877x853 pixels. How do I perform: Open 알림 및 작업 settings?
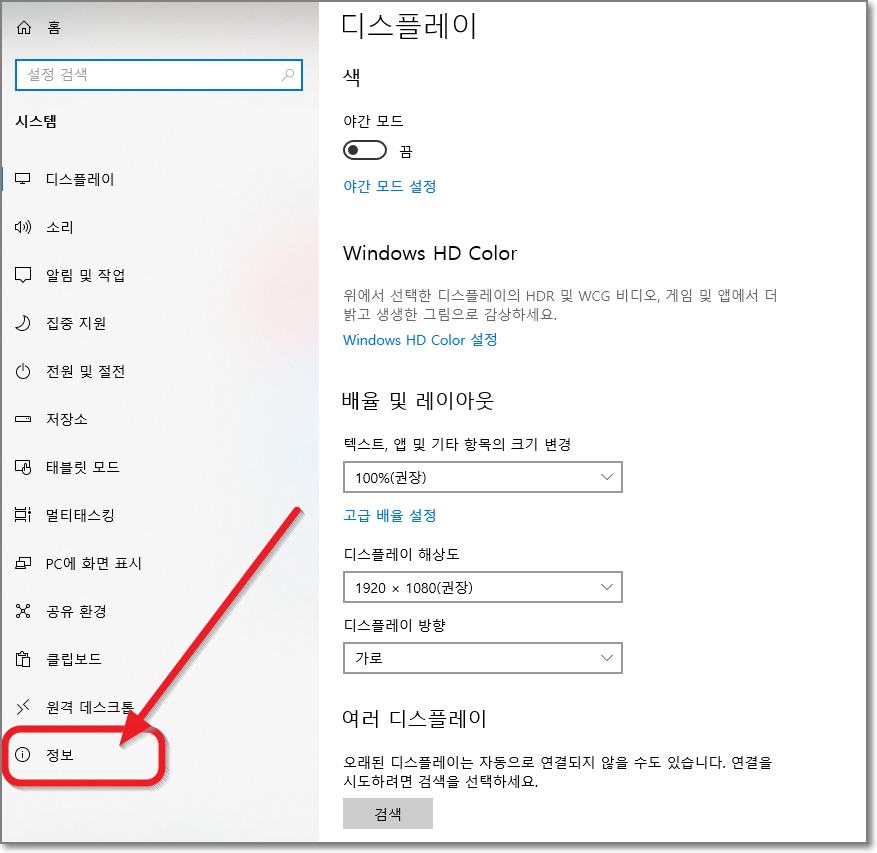coord(85,275)
